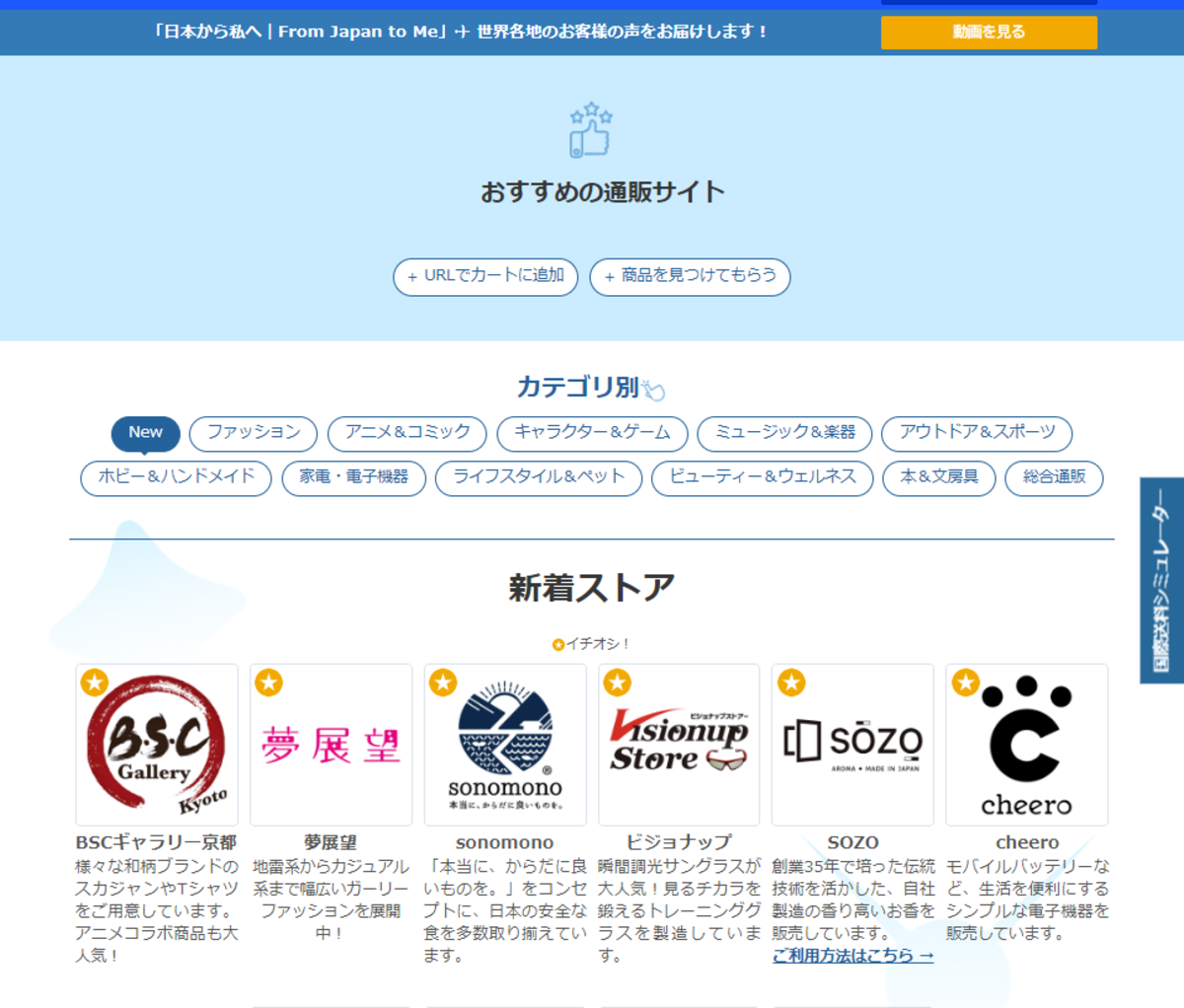Click the star badge on 夢展望 thumbnail
Image resolution: width=1184 pixels, height=1008 pixels.
(268, 682)
